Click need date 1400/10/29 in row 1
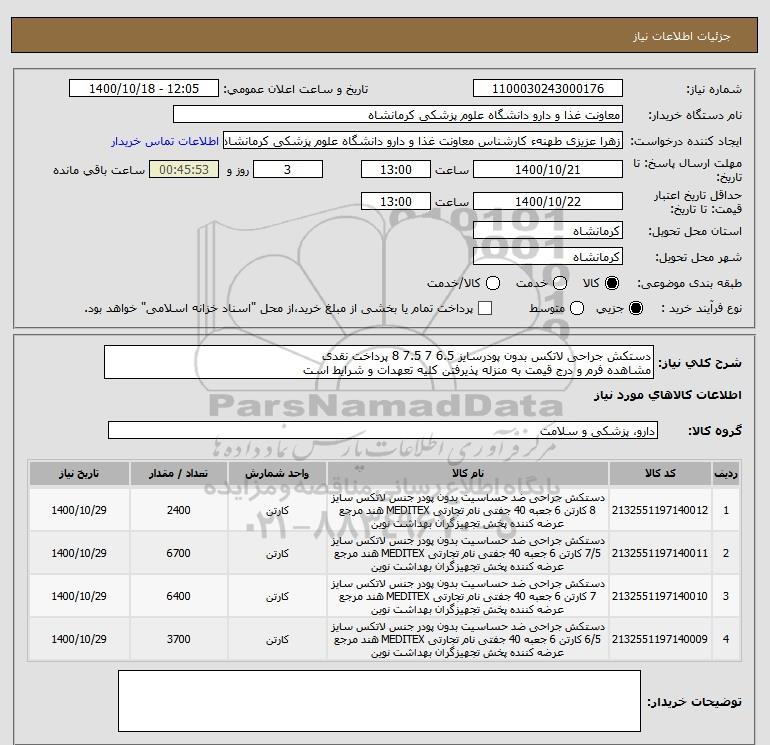 [79, 511]
